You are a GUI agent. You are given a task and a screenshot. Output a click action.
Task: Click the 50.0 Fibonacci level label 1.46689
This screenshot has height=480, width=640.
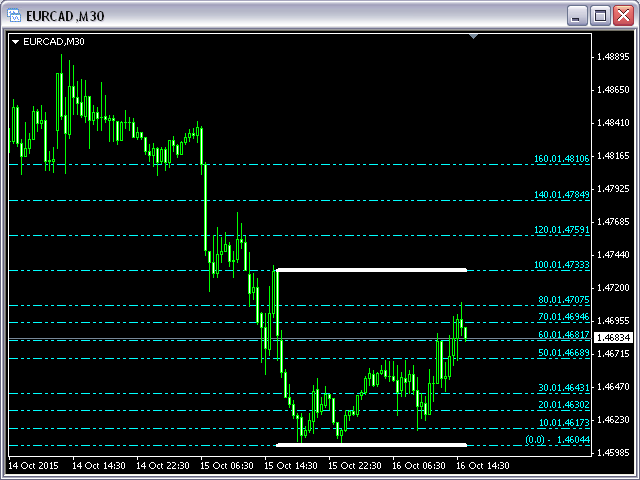pyautogui.click(x=561, y=353)
